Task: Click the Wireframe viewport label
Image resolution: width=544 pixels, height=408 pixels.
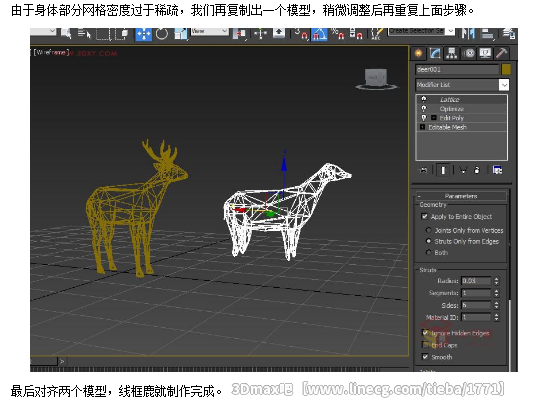Action: [51, 53]
